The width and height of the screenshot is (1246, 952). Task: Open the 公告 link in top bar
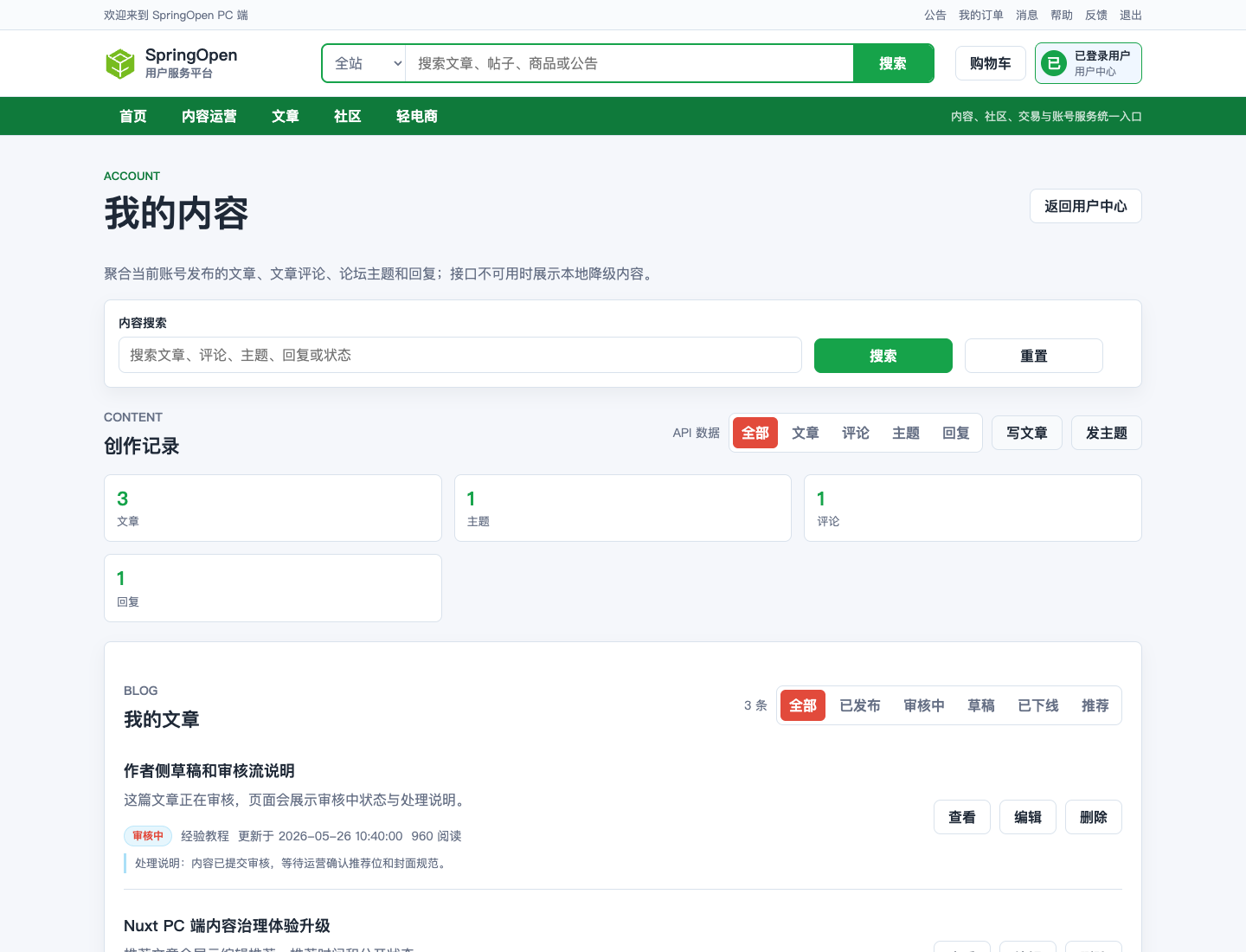click(935, 15)
